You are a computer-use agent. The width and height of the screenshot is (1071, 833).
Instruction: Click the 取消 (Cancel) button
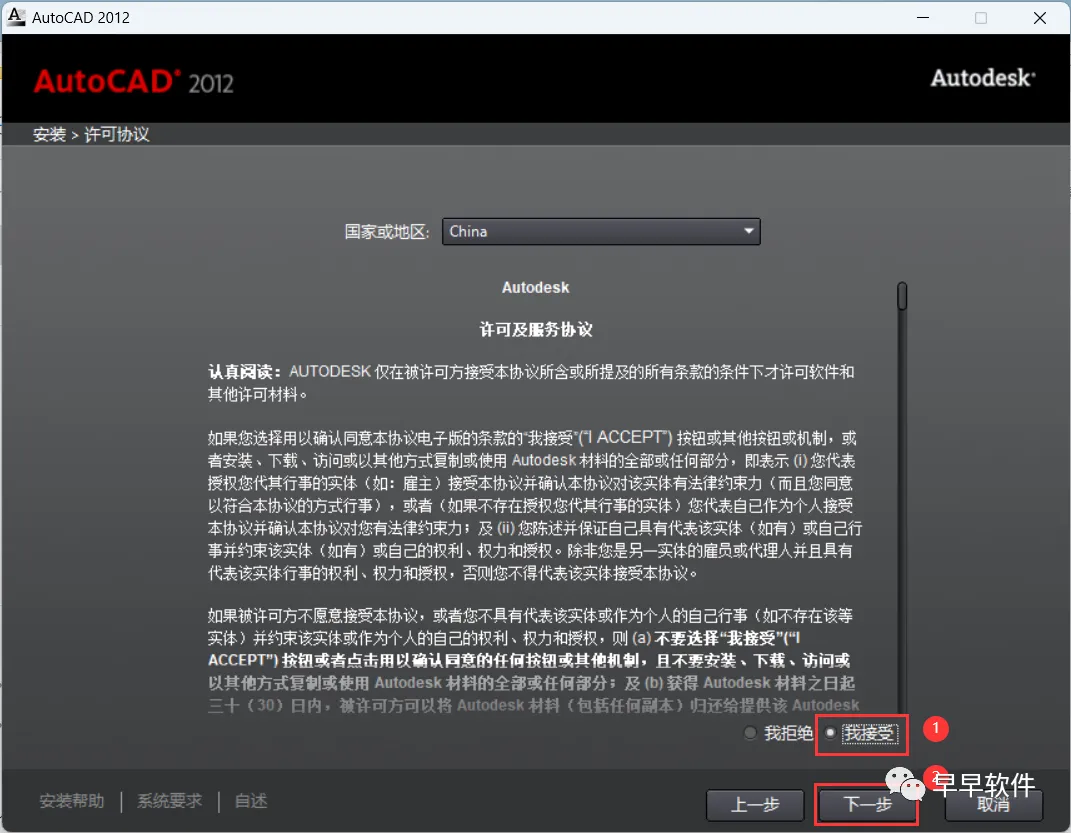[x=993, y=804]
